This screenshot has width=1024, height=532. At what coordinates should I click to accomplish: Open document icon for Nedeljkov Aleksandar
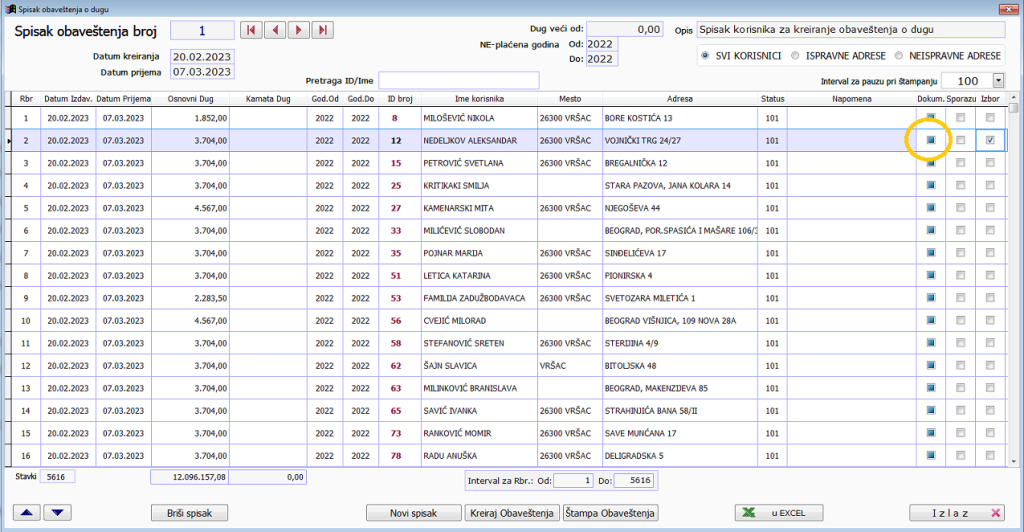(930, 140)
